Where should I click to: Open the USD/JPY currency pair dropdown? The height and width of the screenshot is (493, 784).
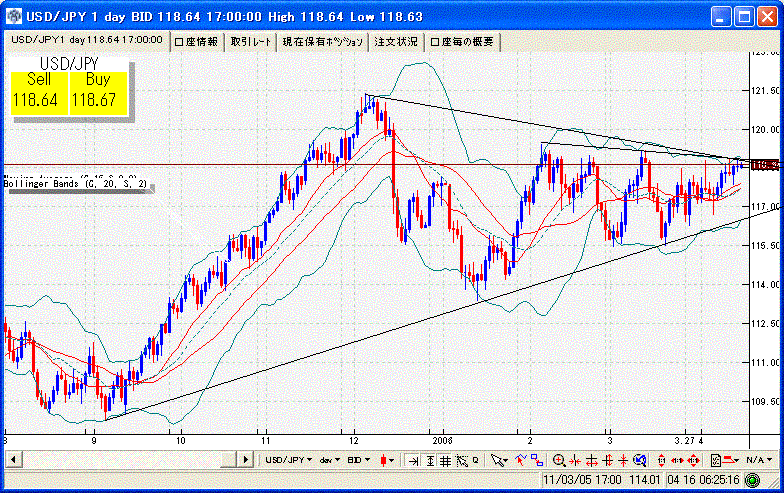tap(288, 460)
